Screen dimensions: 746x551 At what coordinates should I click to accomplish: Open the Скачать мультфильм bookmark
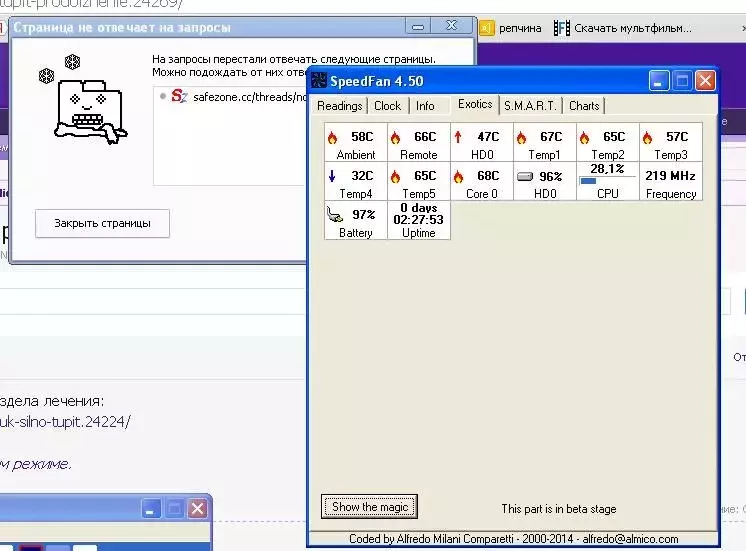[x=622, y=28]
